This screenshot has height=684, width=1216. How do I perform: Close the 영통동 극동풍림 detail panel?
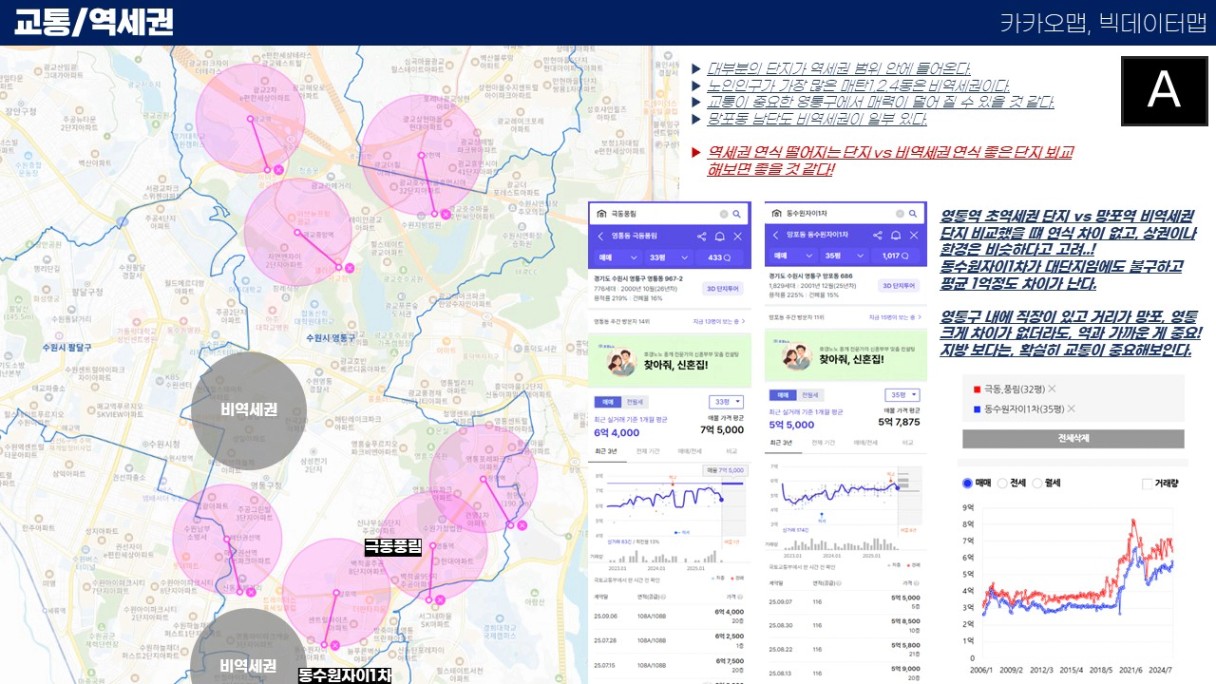coord(738,236)
